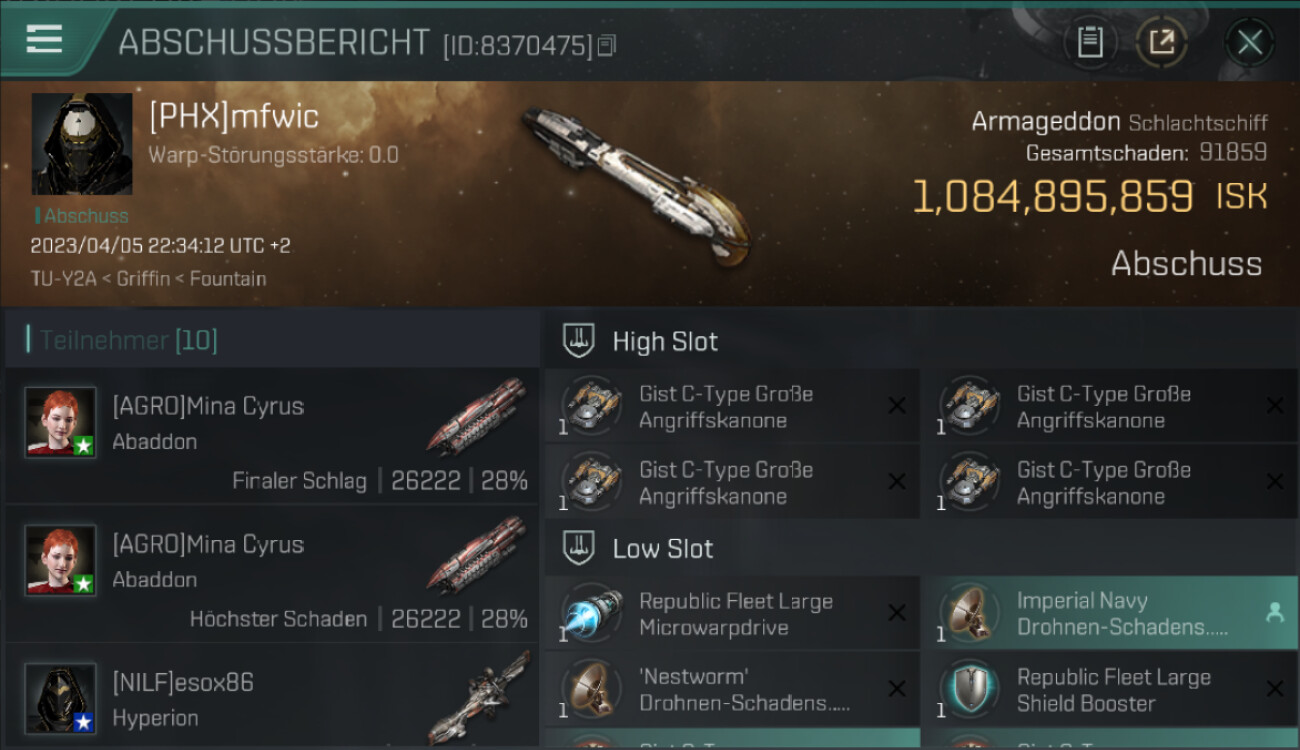This screenshot has width=1300, height=750.
Task: Open the TU-Y2A system location link
Action: (64, 279)
